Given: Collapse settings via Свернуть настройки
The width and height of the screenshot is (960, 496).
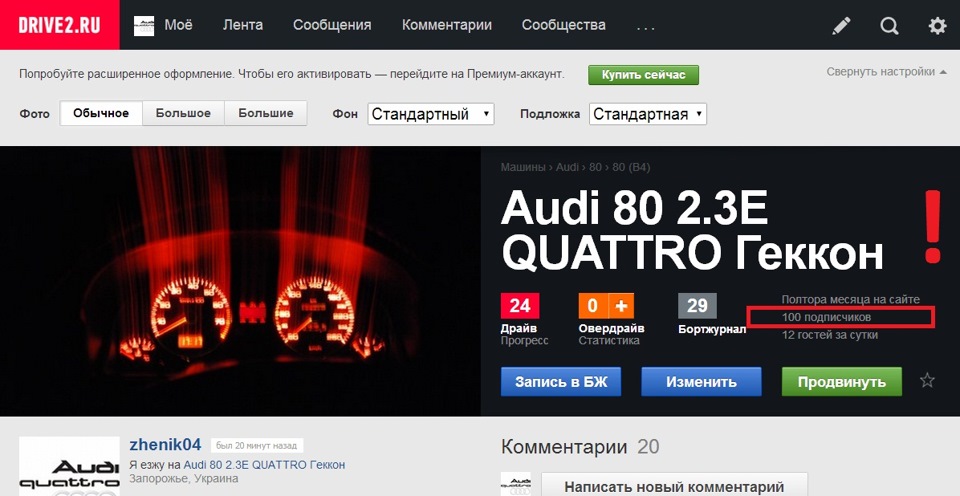Looking at the screenshot, I should (887, 72).
